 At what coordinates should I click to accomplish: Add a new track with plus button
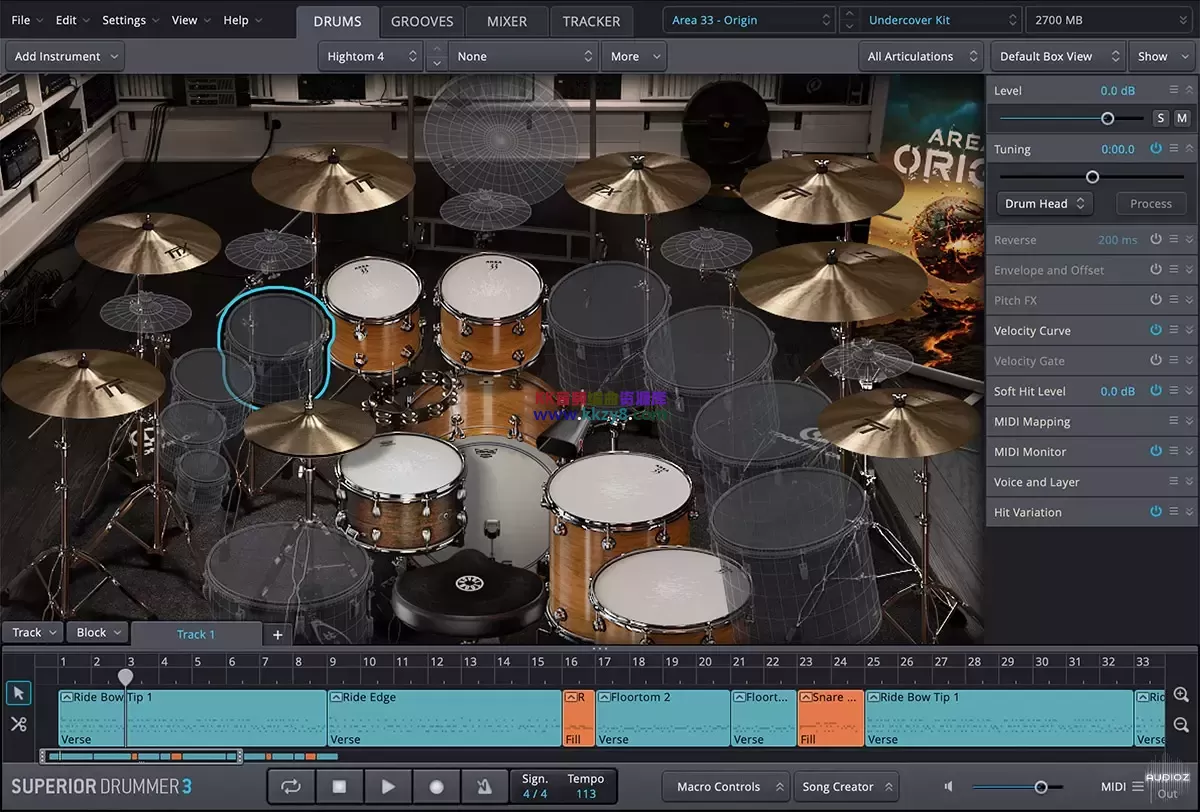pos(278,634)
